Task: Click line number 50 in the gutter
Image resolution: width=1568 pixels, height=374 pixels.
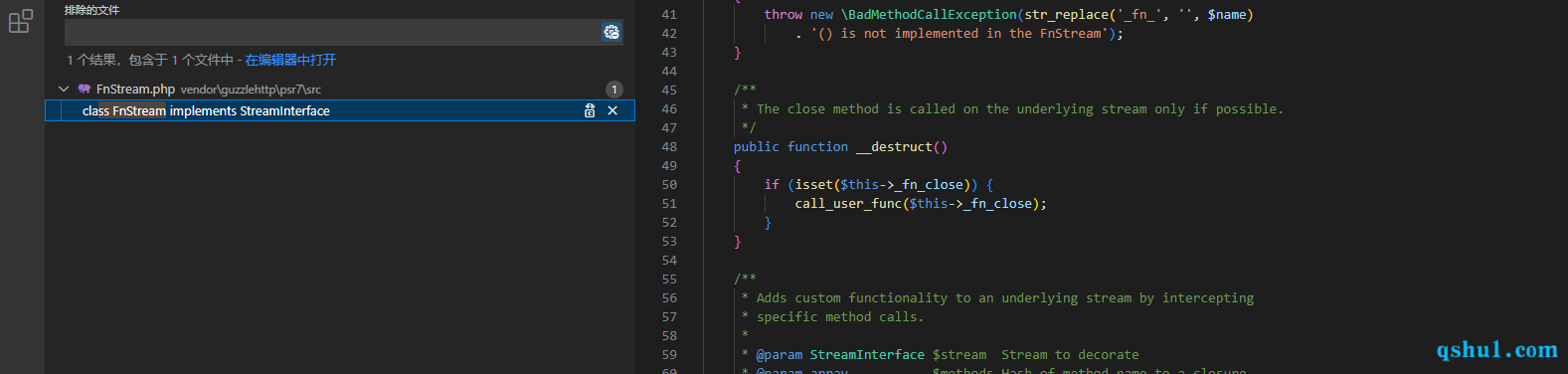Action: 669,185
